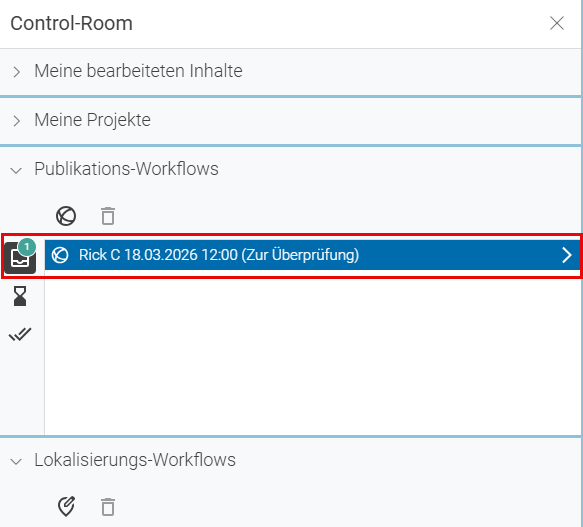Collapse the Lokalisierungs-Workflows section

16,462
